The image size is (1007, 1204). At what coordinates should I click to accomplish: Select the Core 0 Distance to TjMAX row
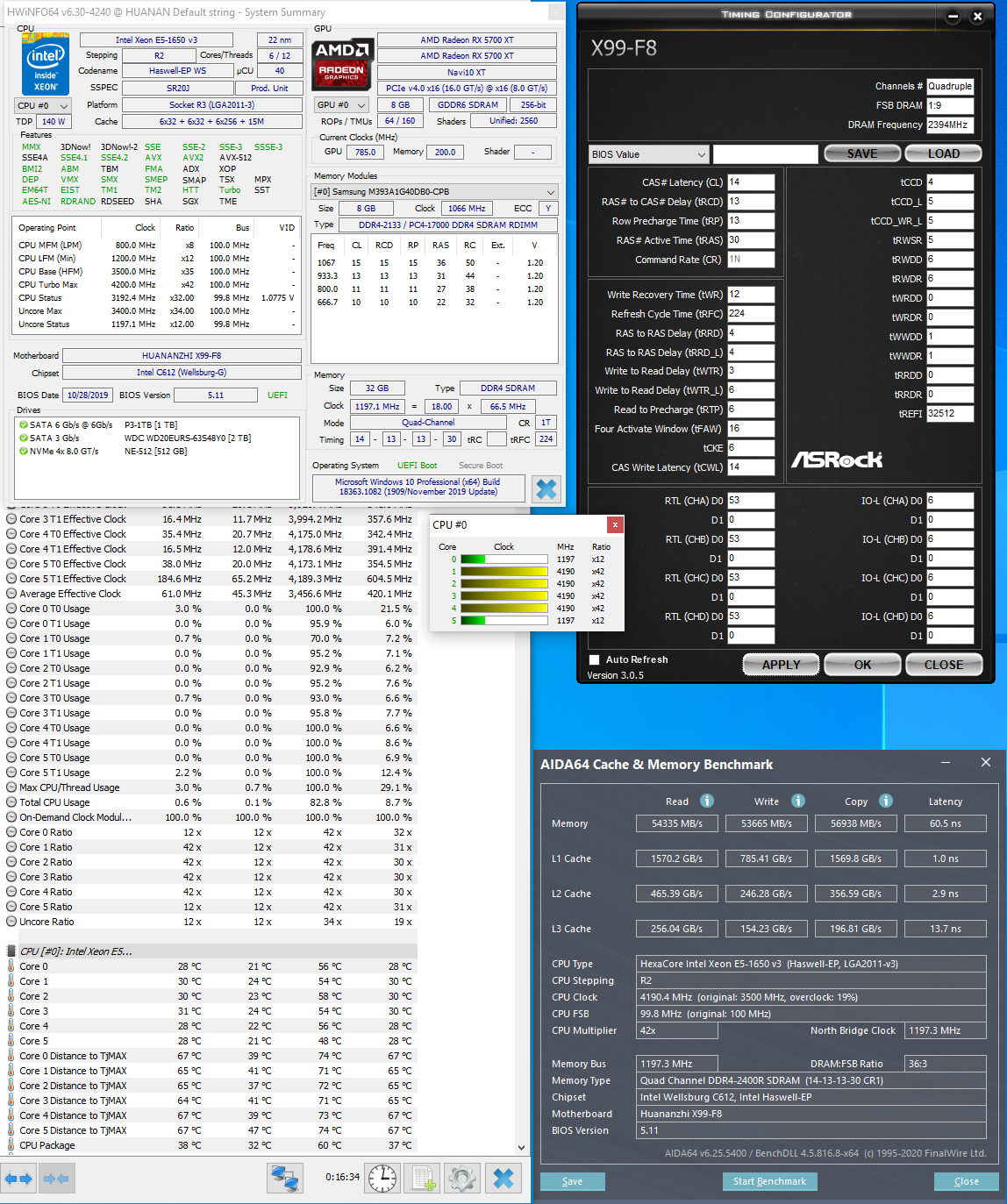pos(209,1056)
